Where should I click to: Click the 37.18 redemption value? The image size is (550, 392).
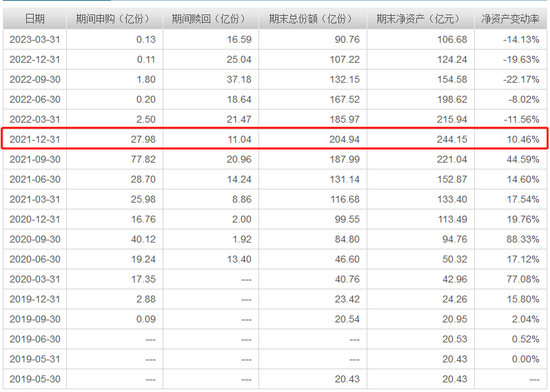point(239,79)
